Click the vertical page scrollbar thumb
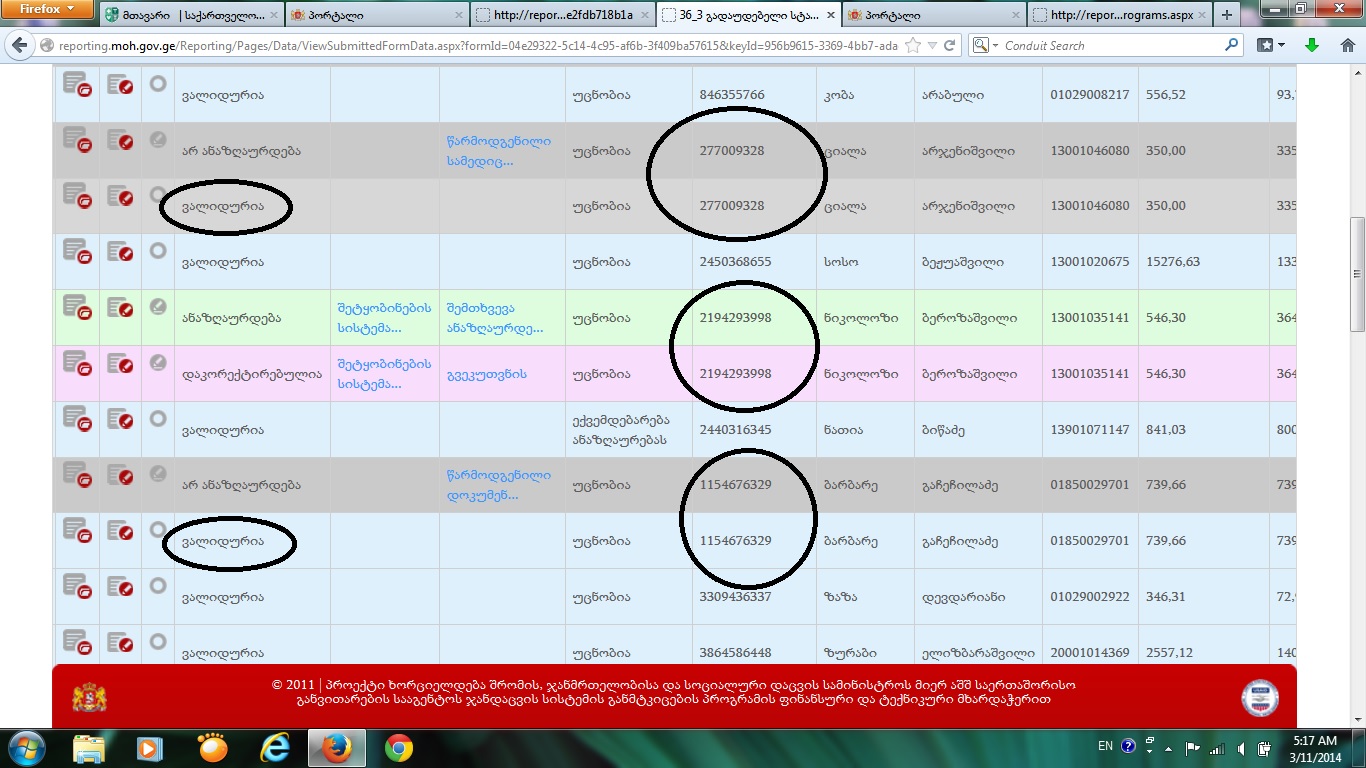 1357,273
